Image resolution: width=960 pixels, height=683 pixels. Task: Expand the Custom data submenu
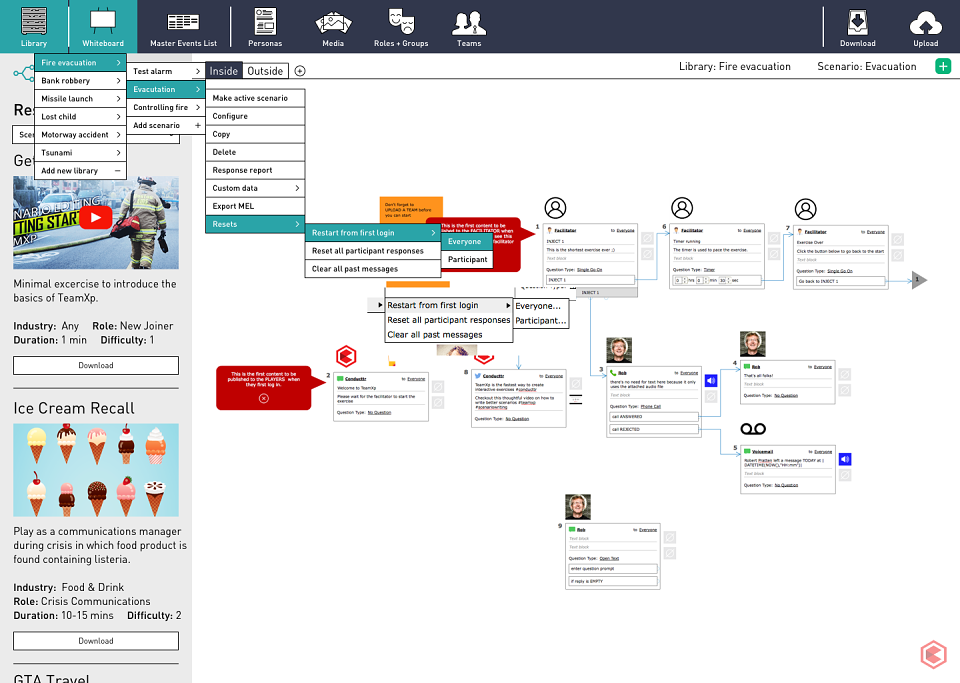[255, 188]
